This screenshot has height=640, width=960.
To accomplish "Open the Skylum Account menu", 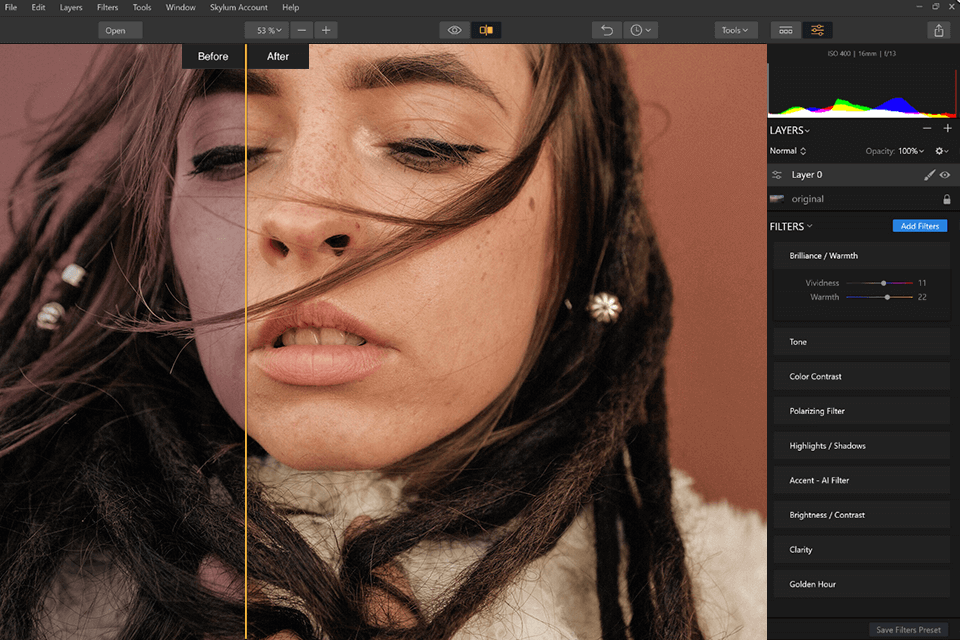I will point(238,7).
